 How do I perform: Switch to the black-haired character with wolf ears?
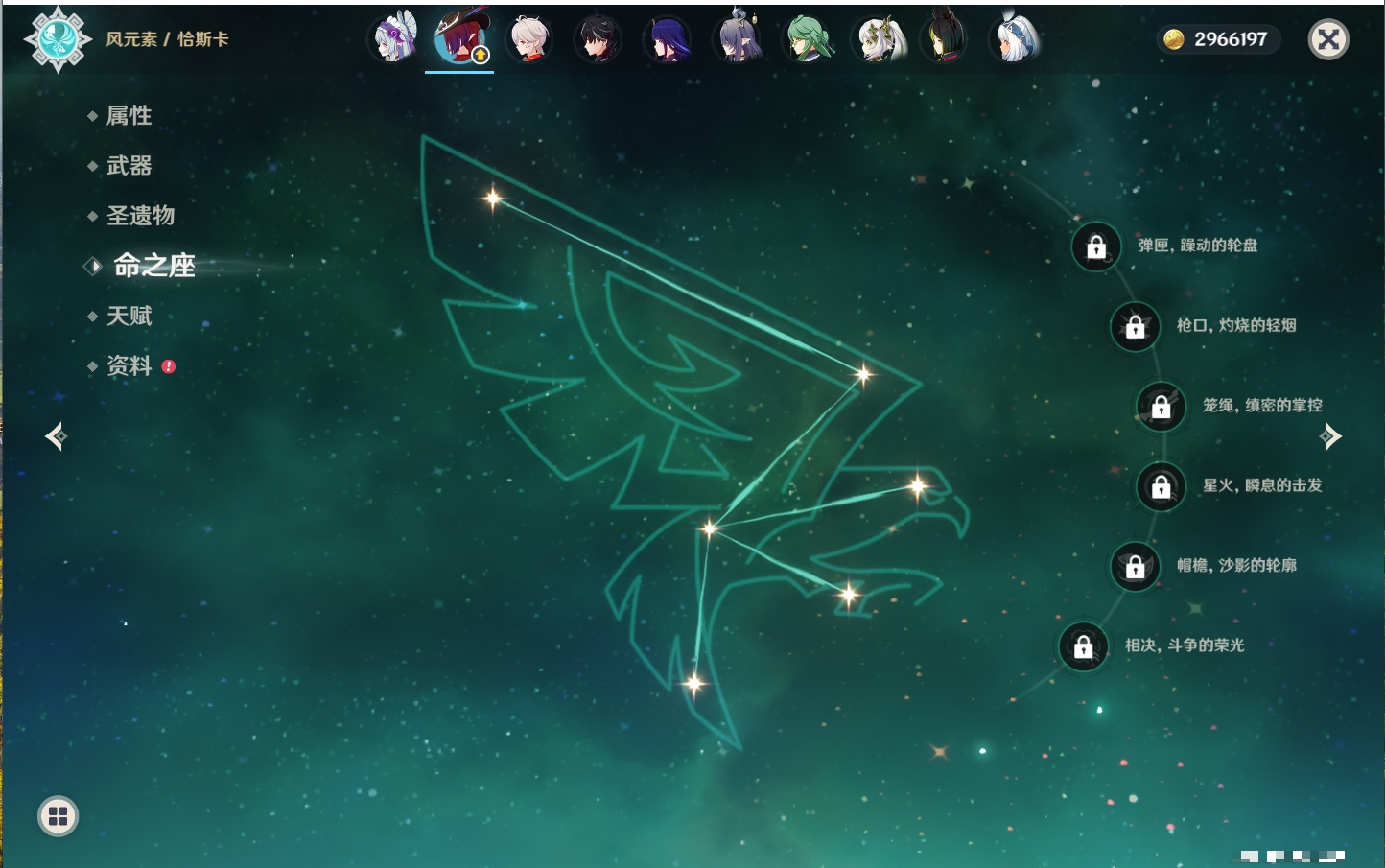click(598, 39)
